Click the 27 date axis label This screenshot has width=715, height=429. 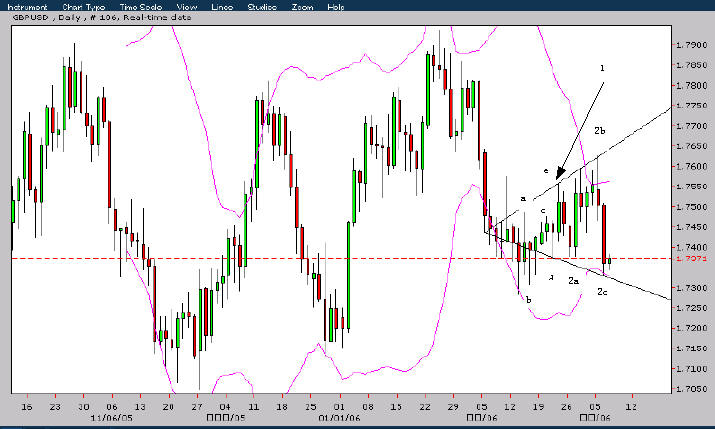[197, 407]
